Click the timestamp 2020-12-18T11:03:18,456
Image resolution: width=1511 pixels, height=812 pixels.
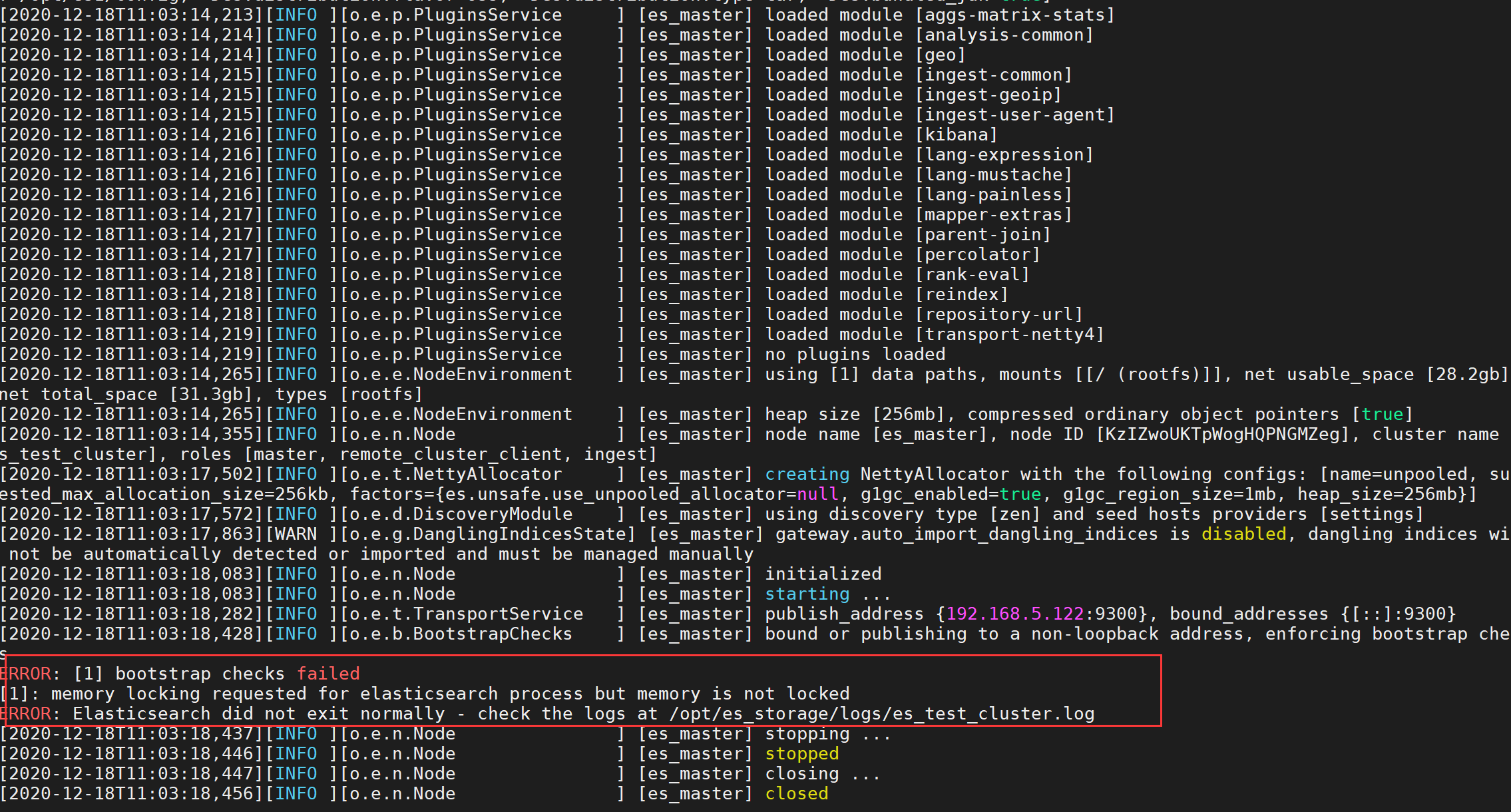click(131, 793)
